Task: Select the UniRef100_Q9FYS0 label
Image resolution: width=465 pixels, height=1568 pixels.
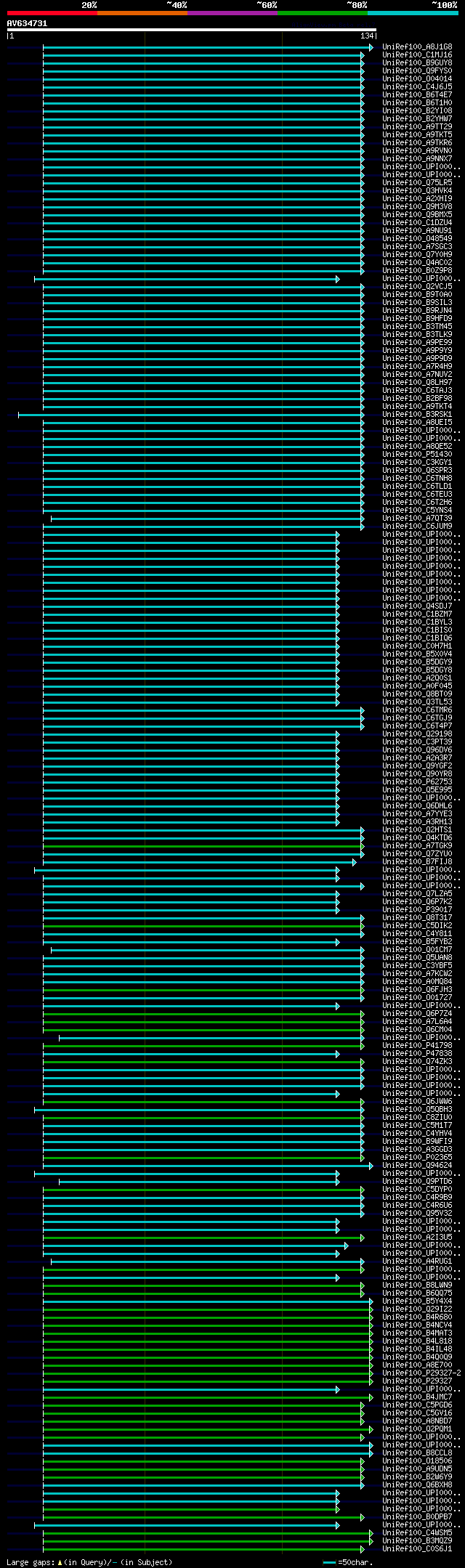Action: coord(417,71)
